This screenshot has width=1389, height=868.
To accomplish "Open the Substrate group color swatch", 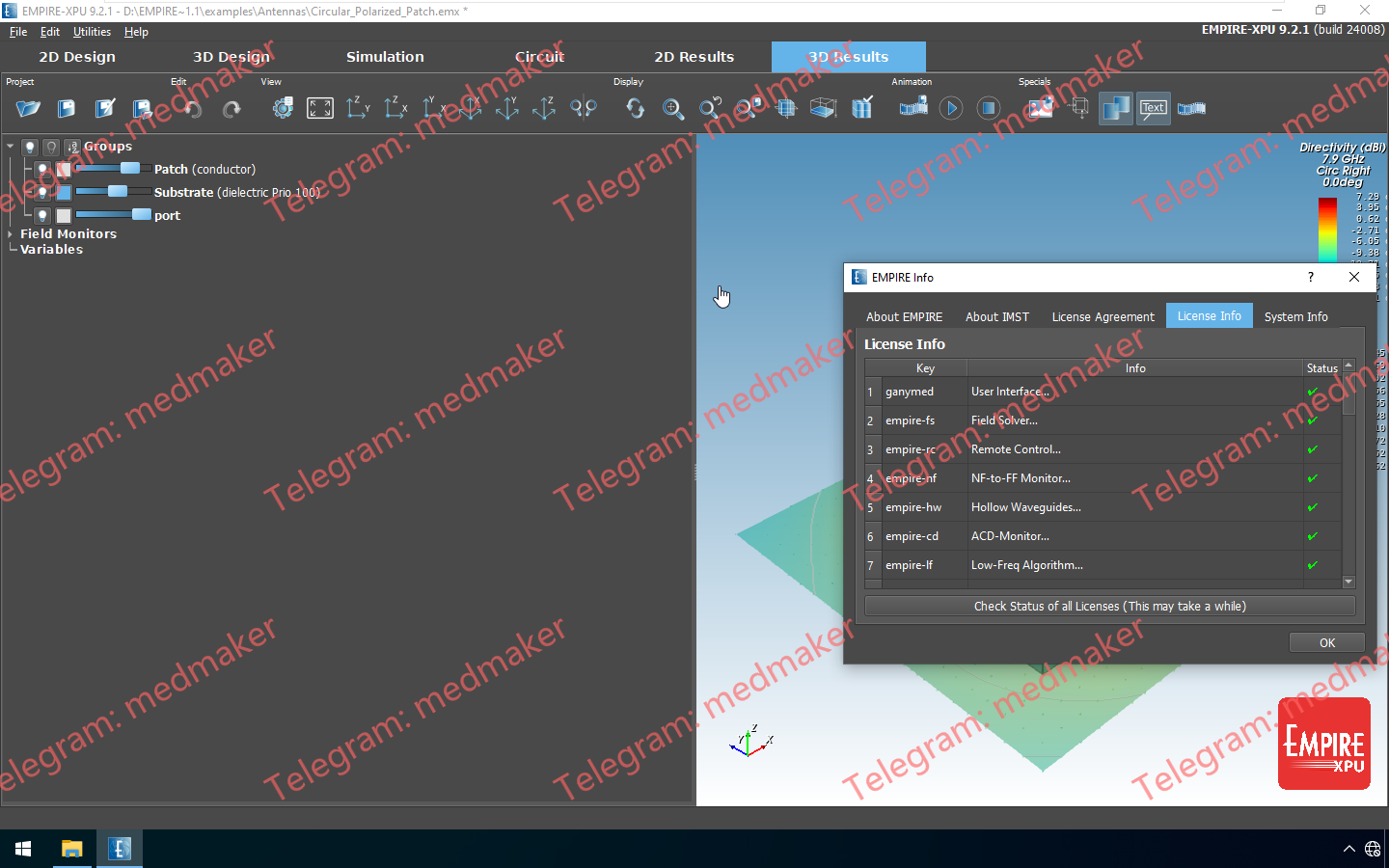I will [x=64, y=193].
